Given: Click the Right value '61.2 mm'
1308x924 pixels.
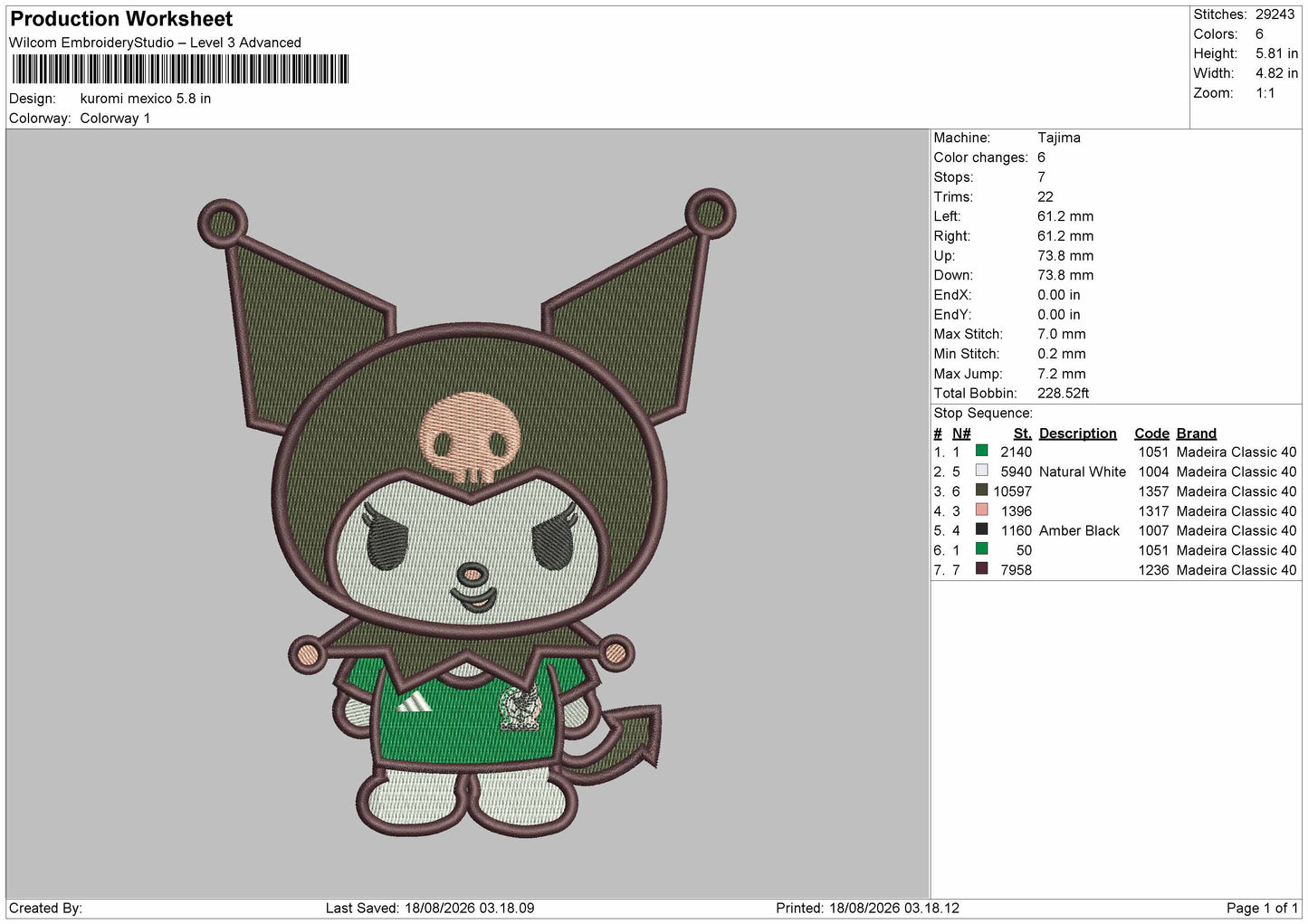Looking at the screenshot, I should (x=1065, y=236).
